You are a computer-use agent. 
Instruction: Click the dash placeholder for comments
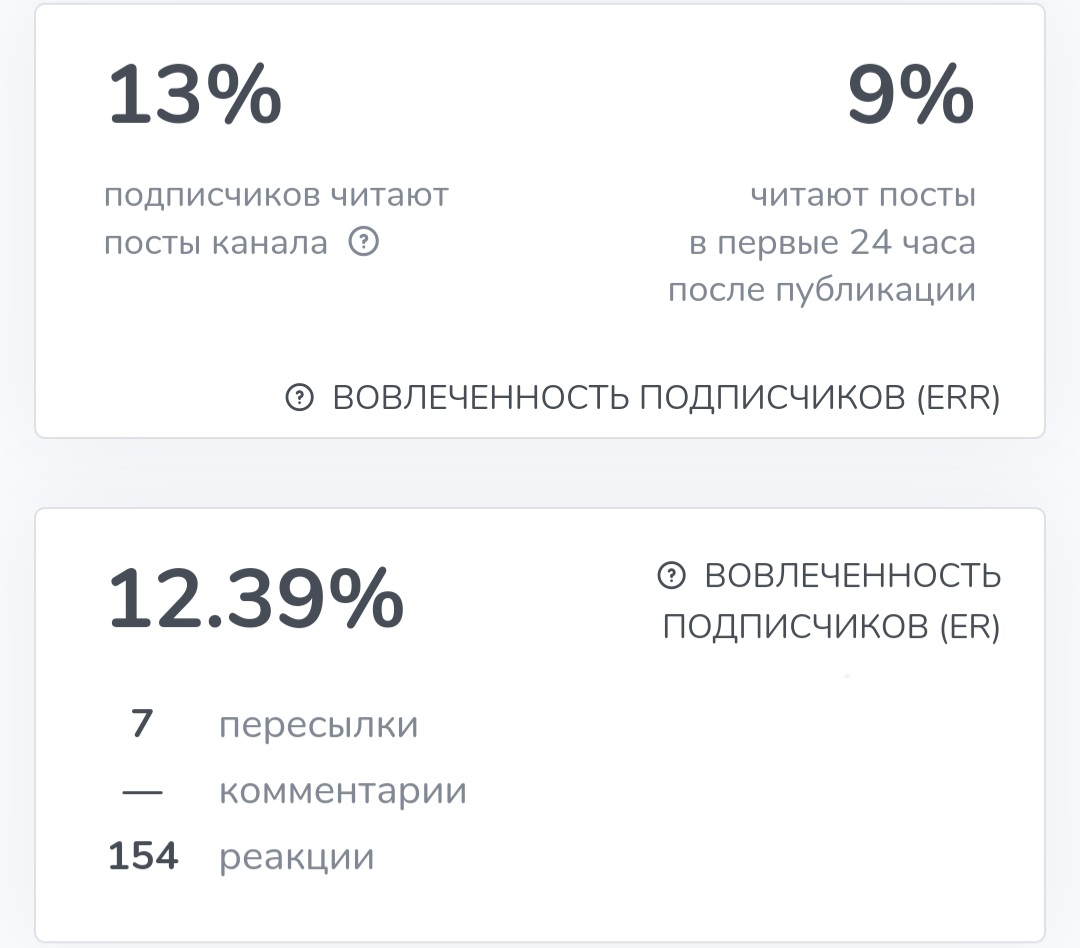[144, 790]
